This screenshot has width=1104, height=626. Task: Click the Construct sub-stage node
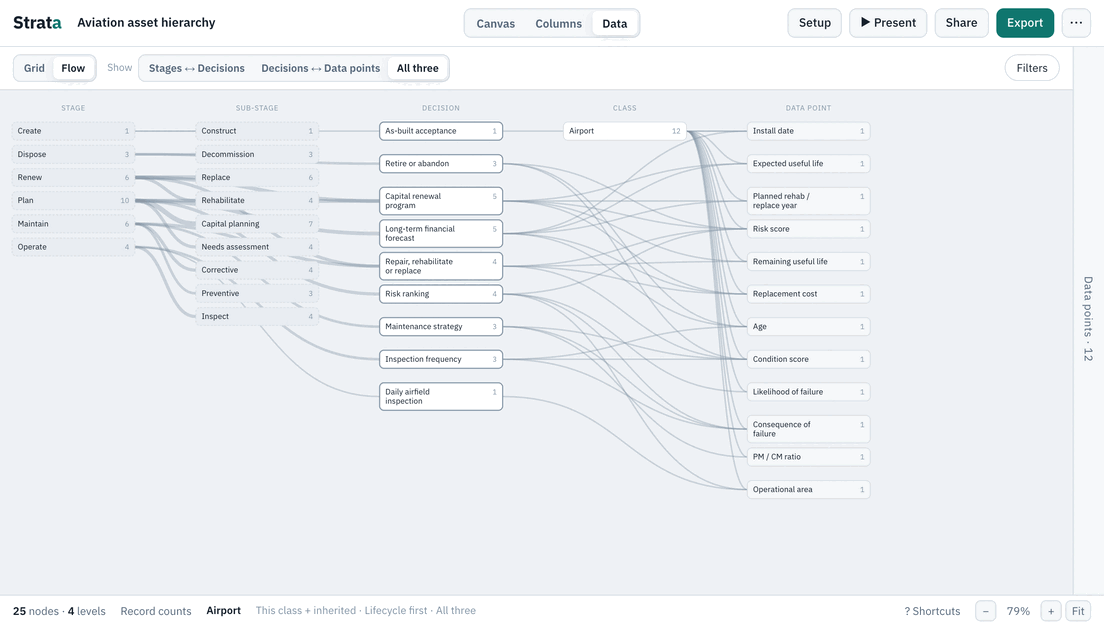(x=257, y=131)
